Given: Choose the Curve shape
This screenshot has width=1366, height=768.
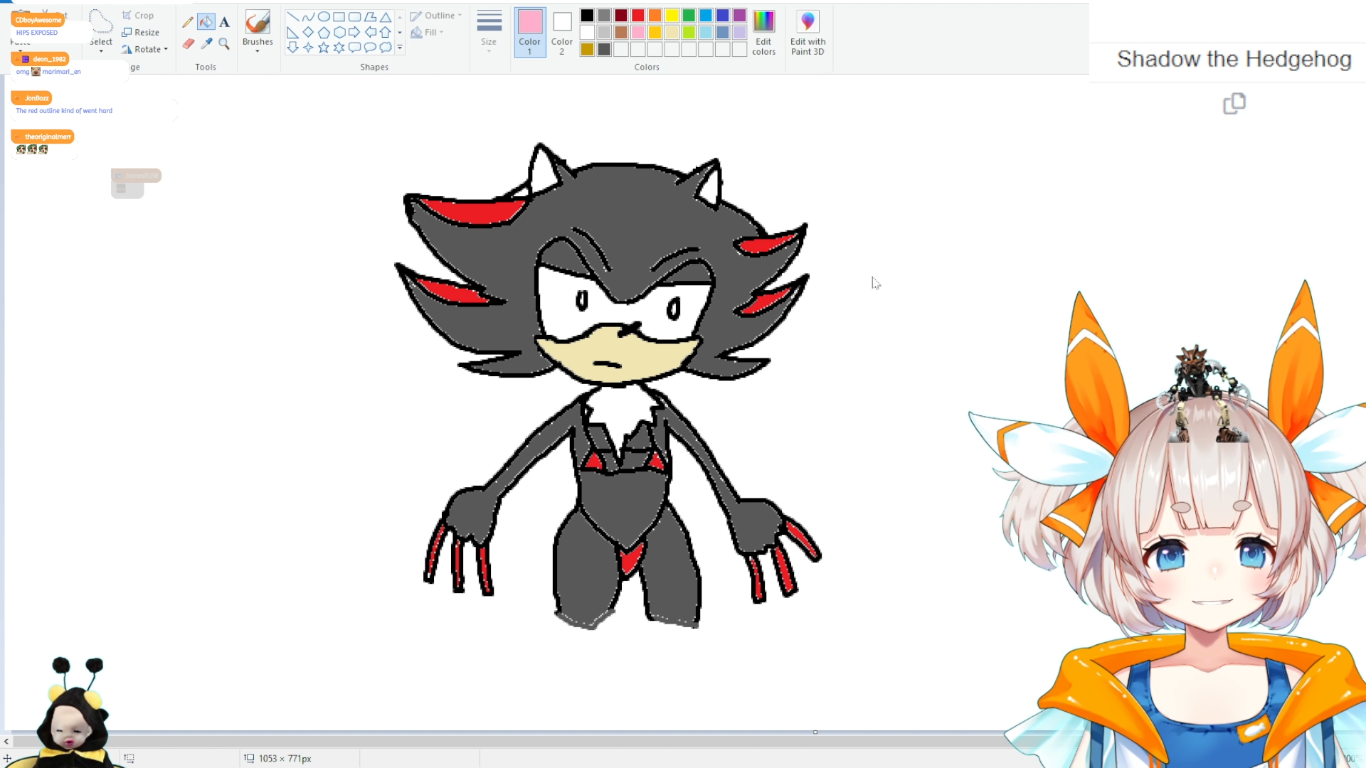Looking at the screenshot, I should coord(308,17).
